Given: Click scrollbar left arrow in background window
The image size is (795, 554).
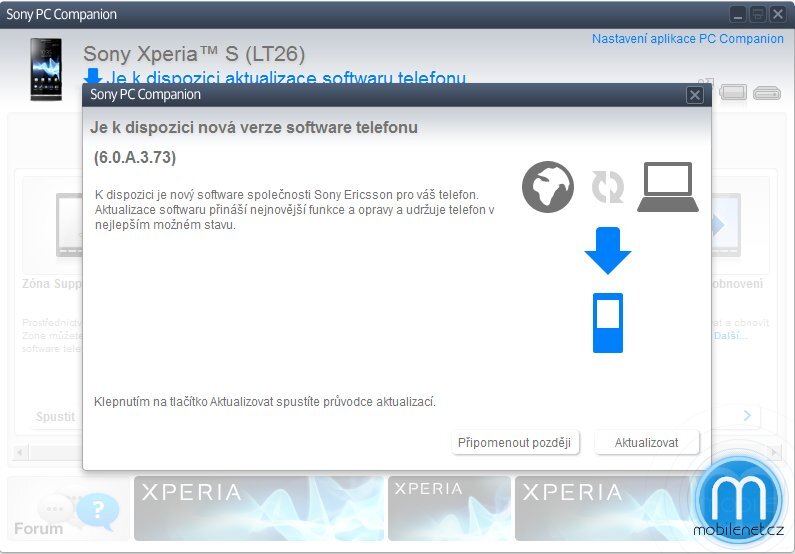Looking at the screenshot, I should [20, 452].
